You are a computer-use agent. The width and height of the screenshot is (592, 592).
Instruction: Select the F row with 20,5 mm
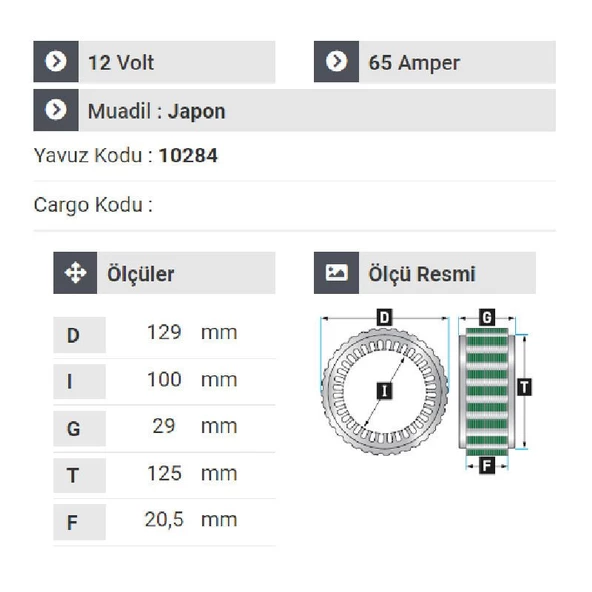[164, 522]
